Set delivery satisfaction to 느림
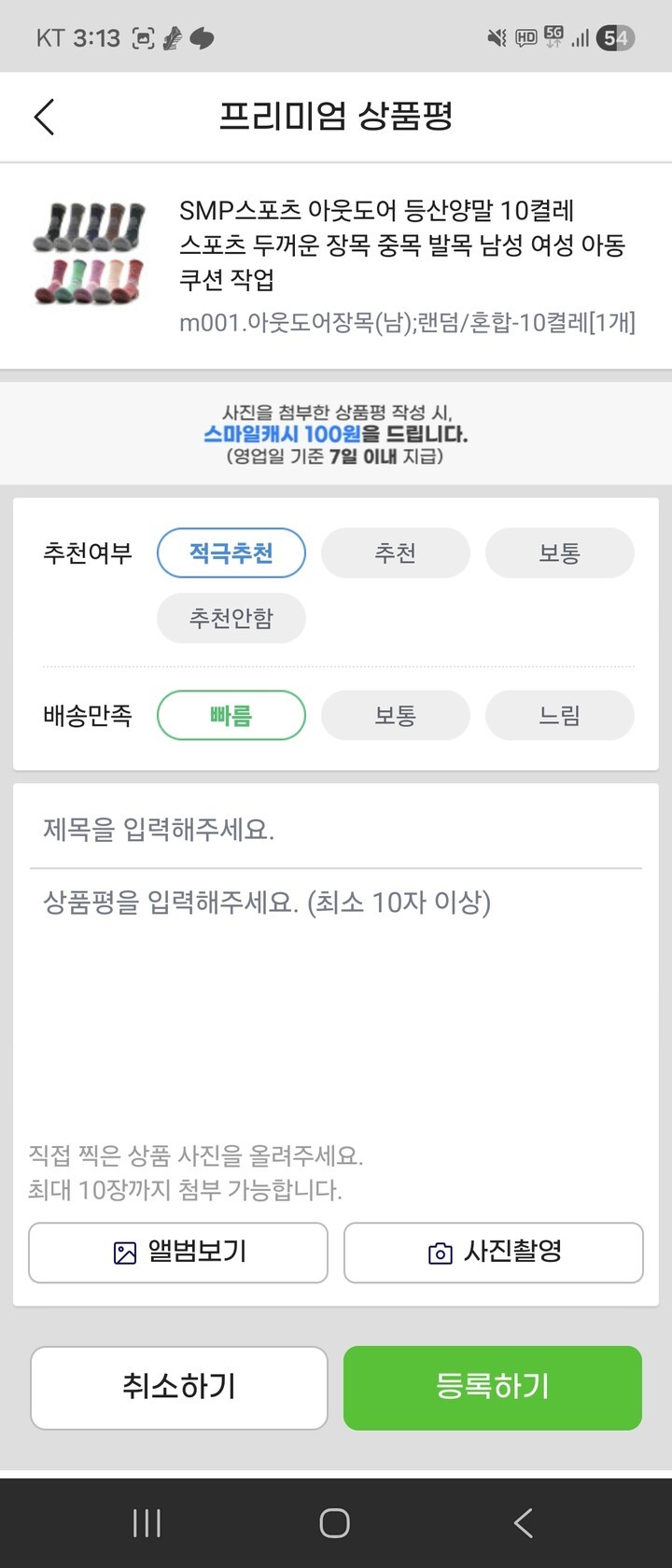The width and height of the screenshot is (672, 1568). [559, 716]
